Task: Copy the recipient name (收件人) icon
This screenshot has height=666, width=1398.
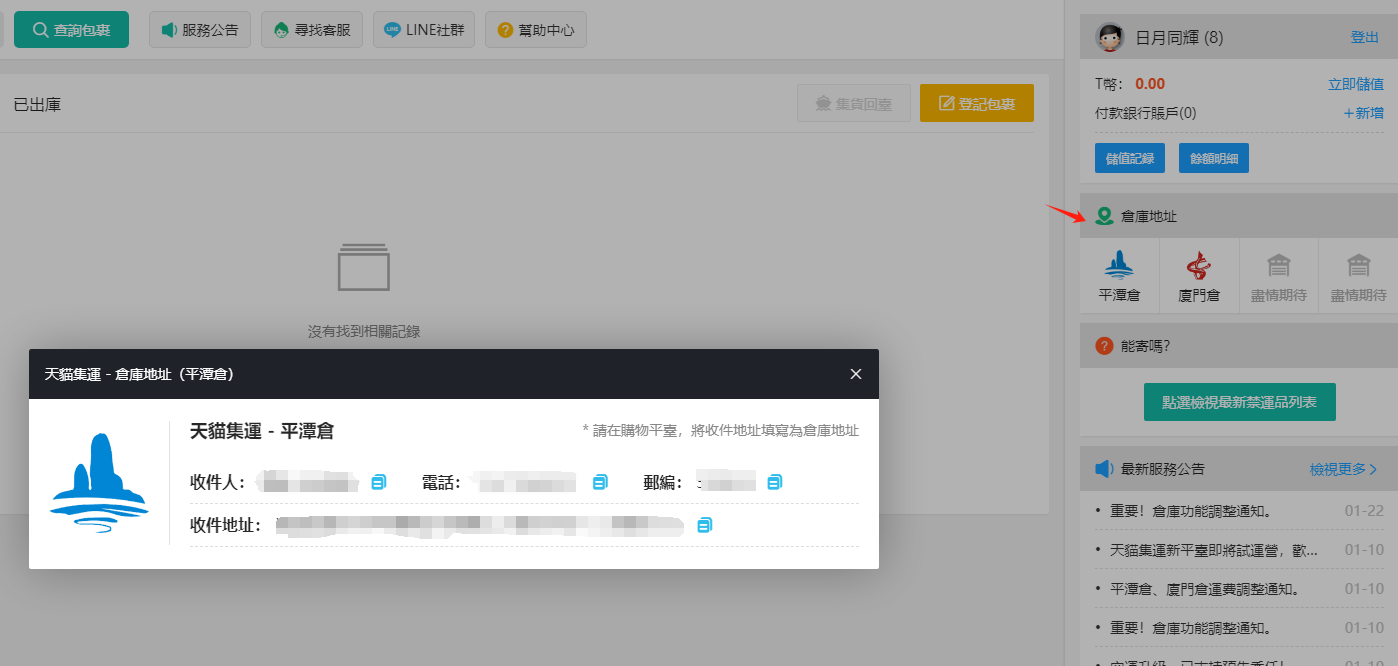Action: 379,482
